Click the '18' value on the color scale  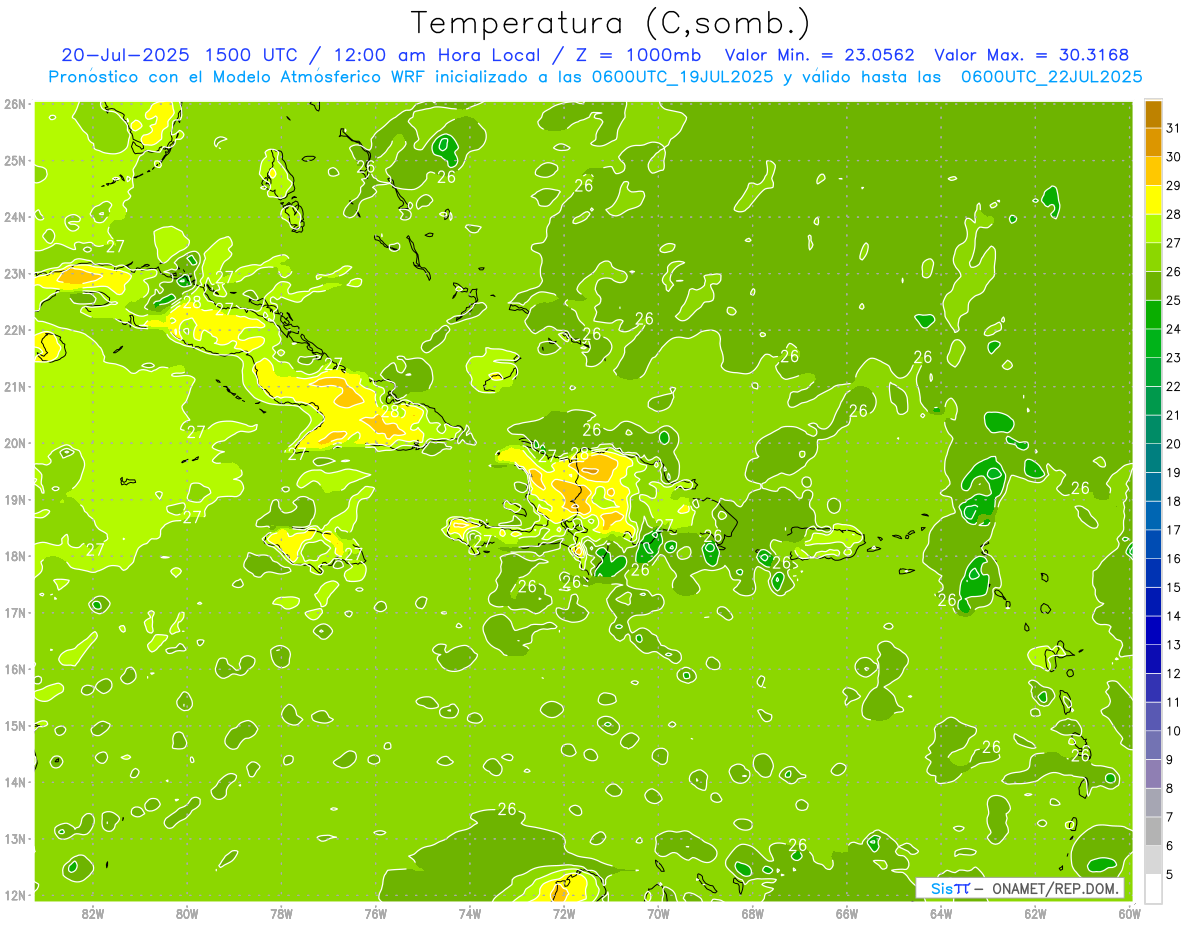[x=1173, y=501]
